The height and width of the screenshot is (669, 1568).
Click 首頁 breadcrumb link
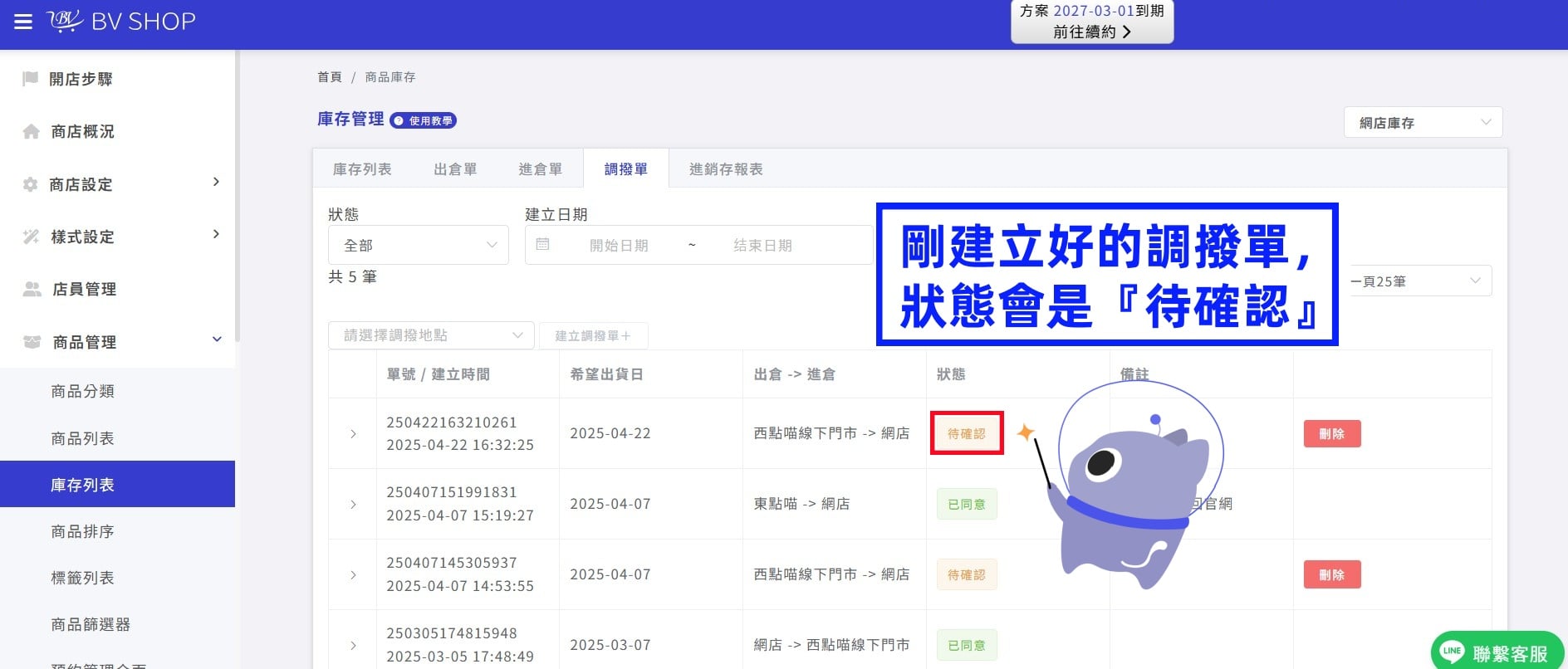click(330, 76)
